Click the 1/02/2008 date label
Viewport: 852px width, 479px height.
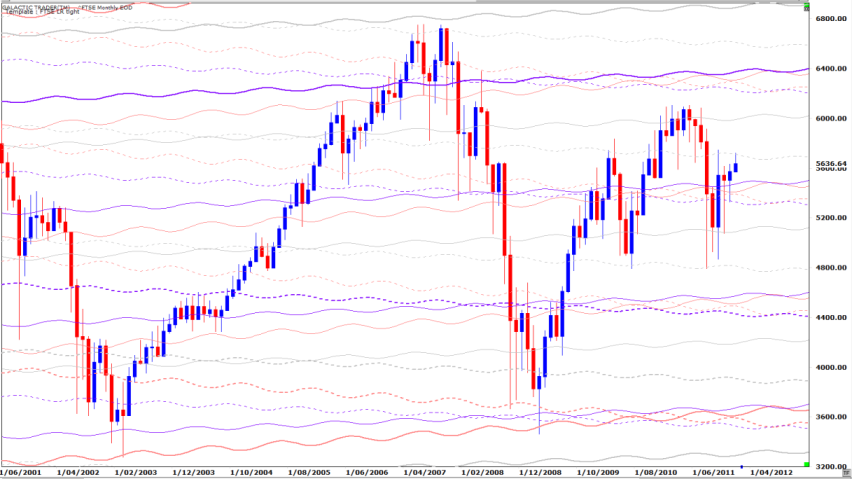coord(482,472)
